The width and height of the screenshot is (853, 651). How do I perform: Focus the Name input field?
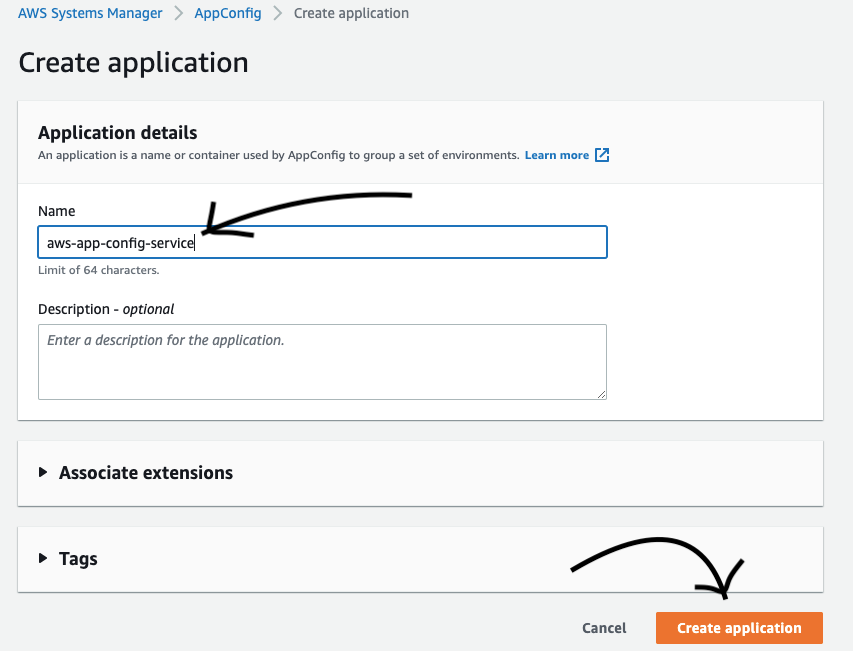pyautogui.click(x=322, y=242)
